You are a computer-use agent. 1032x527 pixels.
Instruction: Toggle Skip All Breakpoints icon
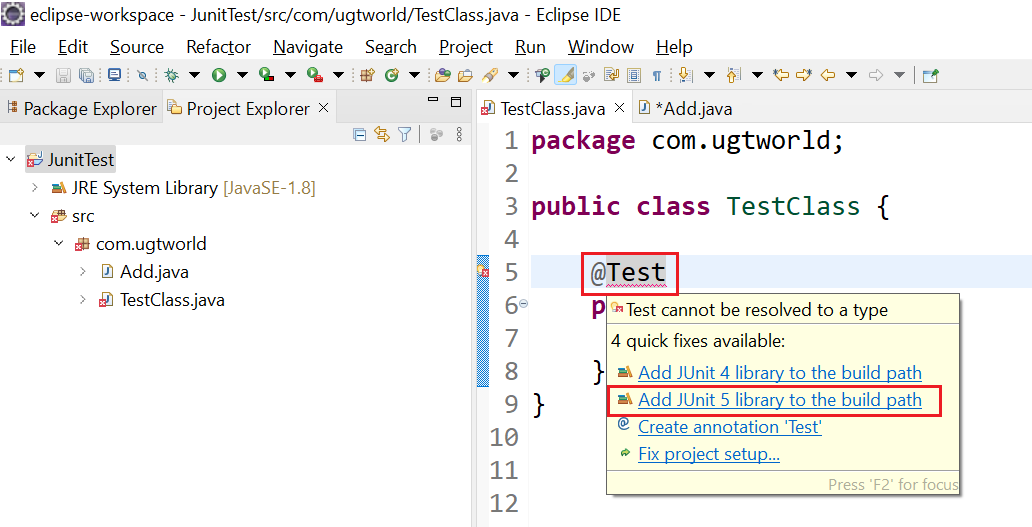point(142,76)
